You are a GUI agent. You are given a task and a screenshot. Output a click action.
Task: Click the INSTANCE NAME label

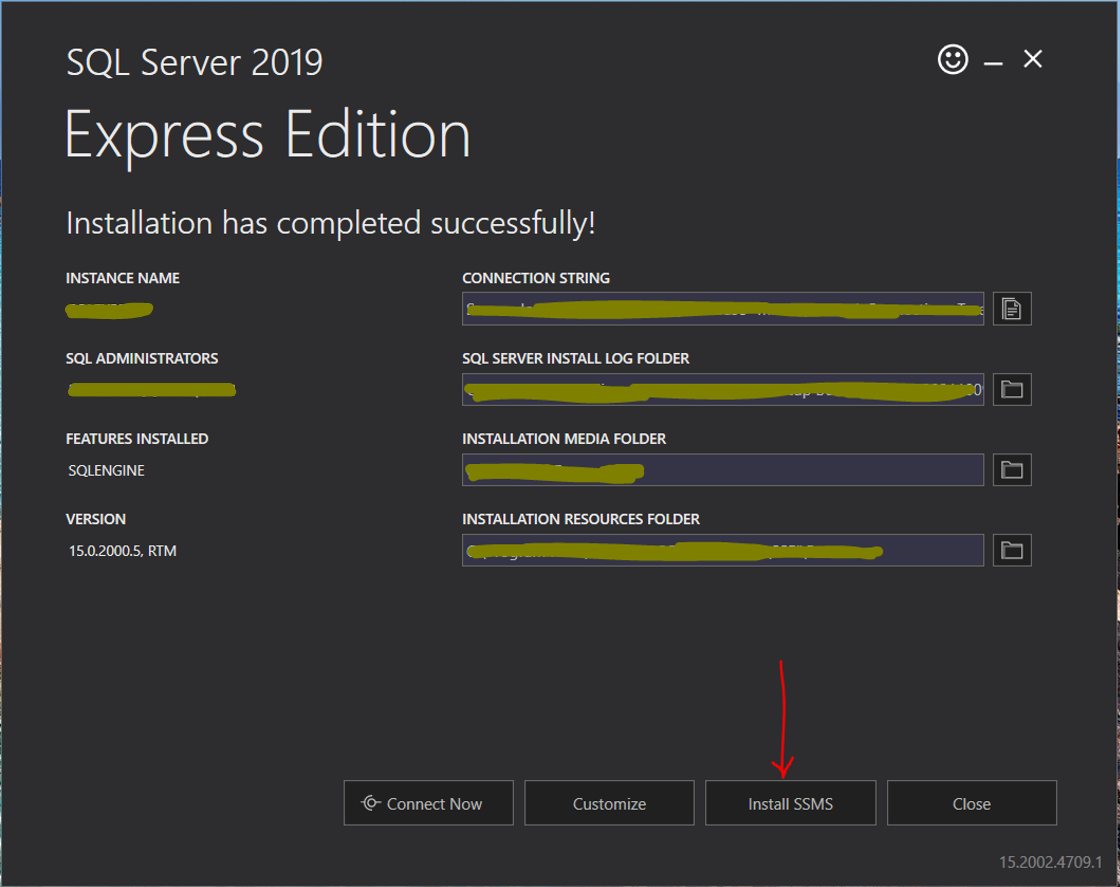(123, 278)
